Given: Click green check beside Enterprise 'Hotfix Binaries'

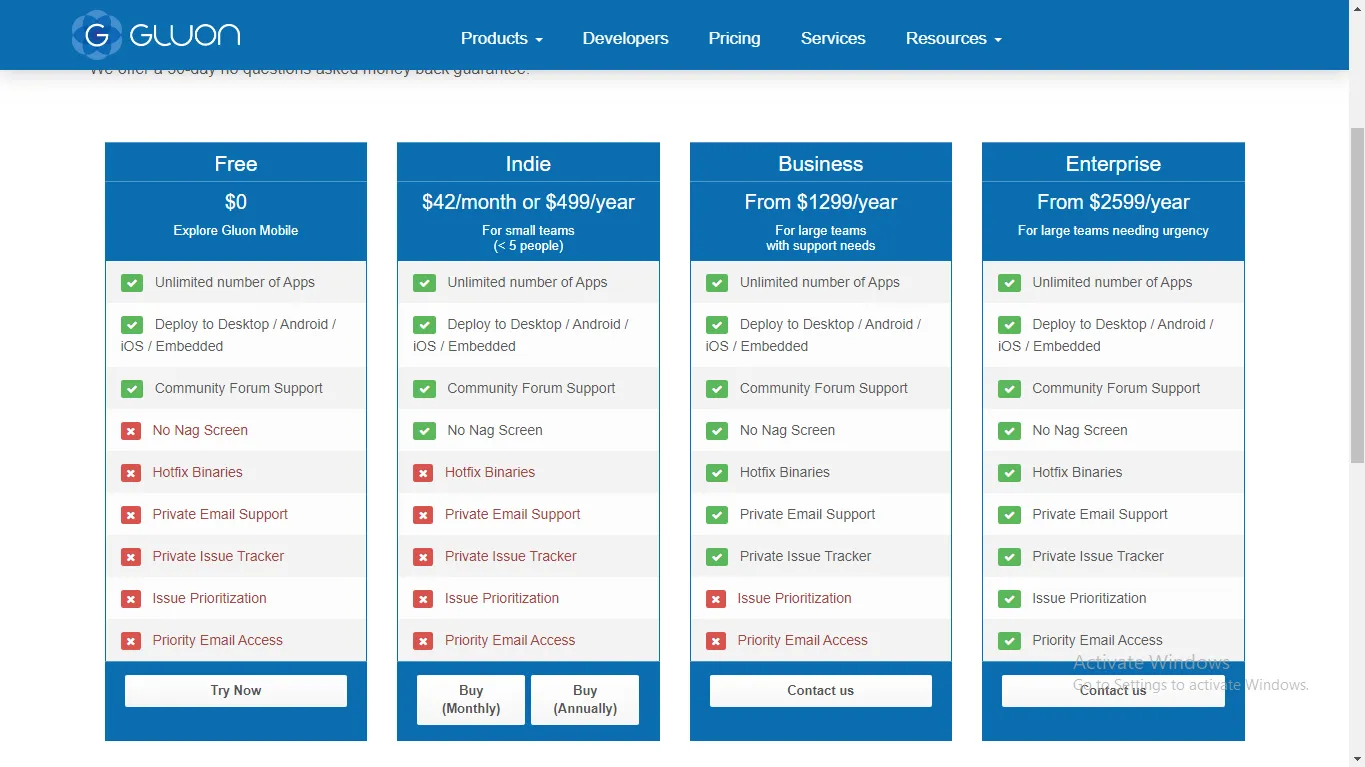Looking at the screenshot, I should click(1009, 473).
